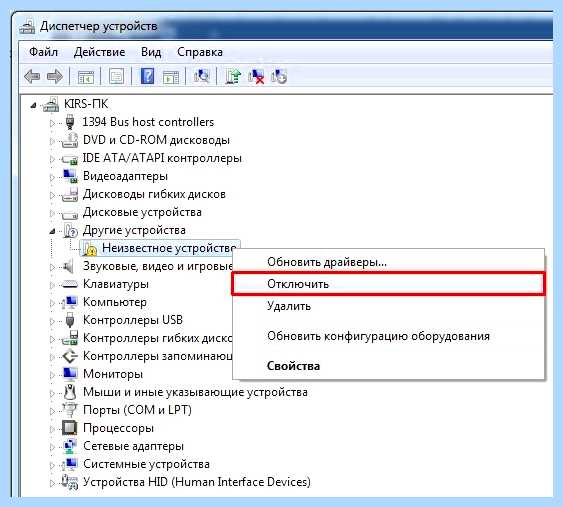Click the Клавиатуры keyboard icon

[x=70, y=284]
